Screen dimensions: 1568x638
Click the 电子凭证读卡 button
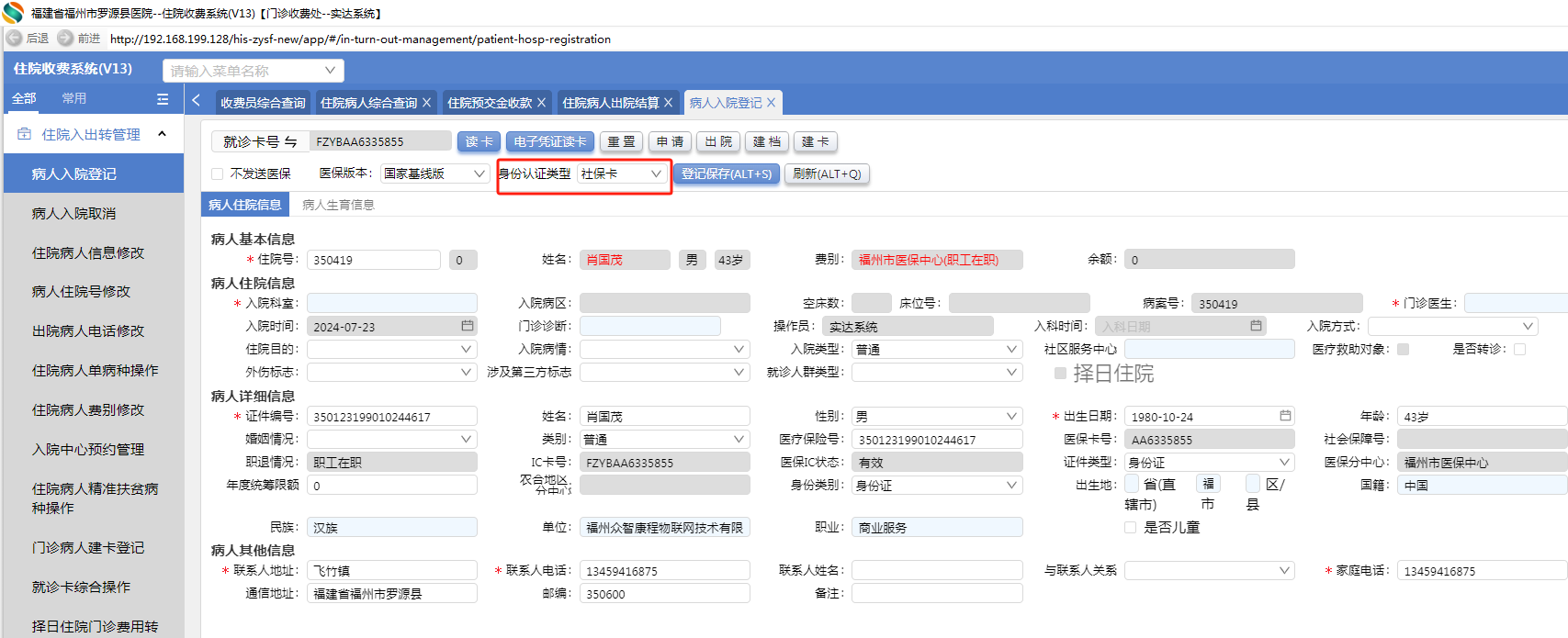550,141
